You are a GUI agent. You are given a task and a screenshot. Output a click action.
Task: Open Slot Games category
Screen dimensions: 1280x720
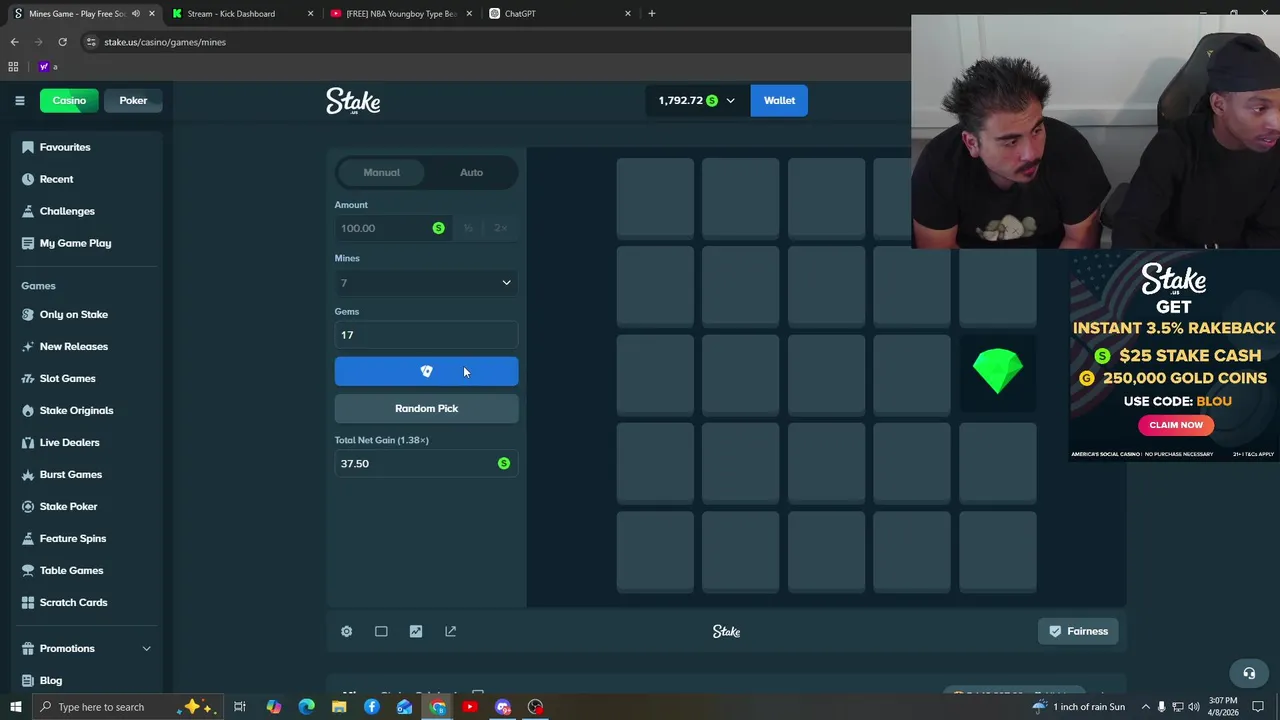point(67,378)
